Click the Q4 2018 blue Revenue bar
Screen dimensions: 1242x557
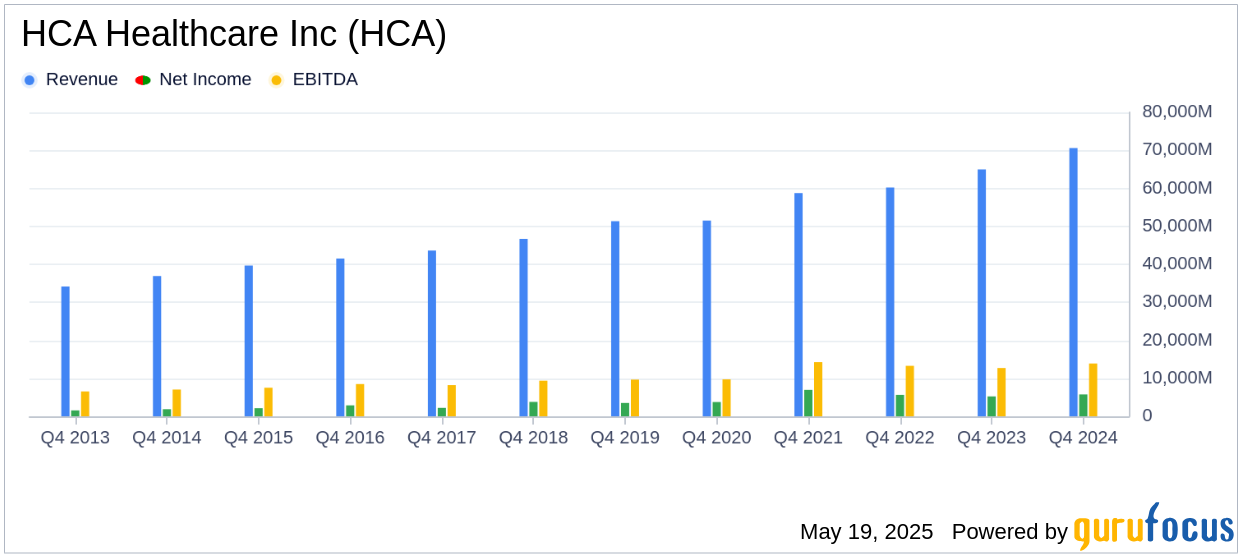point(523,328)
